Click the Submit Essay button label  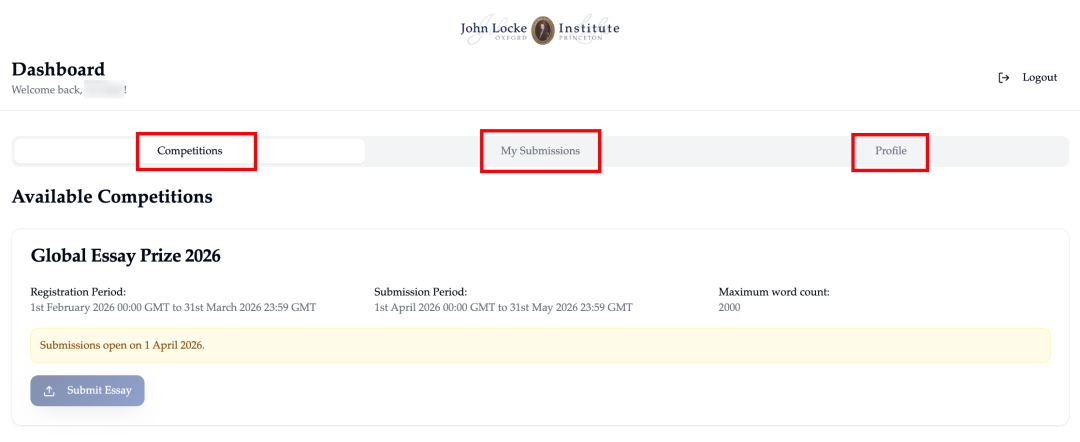coord(99,391)
